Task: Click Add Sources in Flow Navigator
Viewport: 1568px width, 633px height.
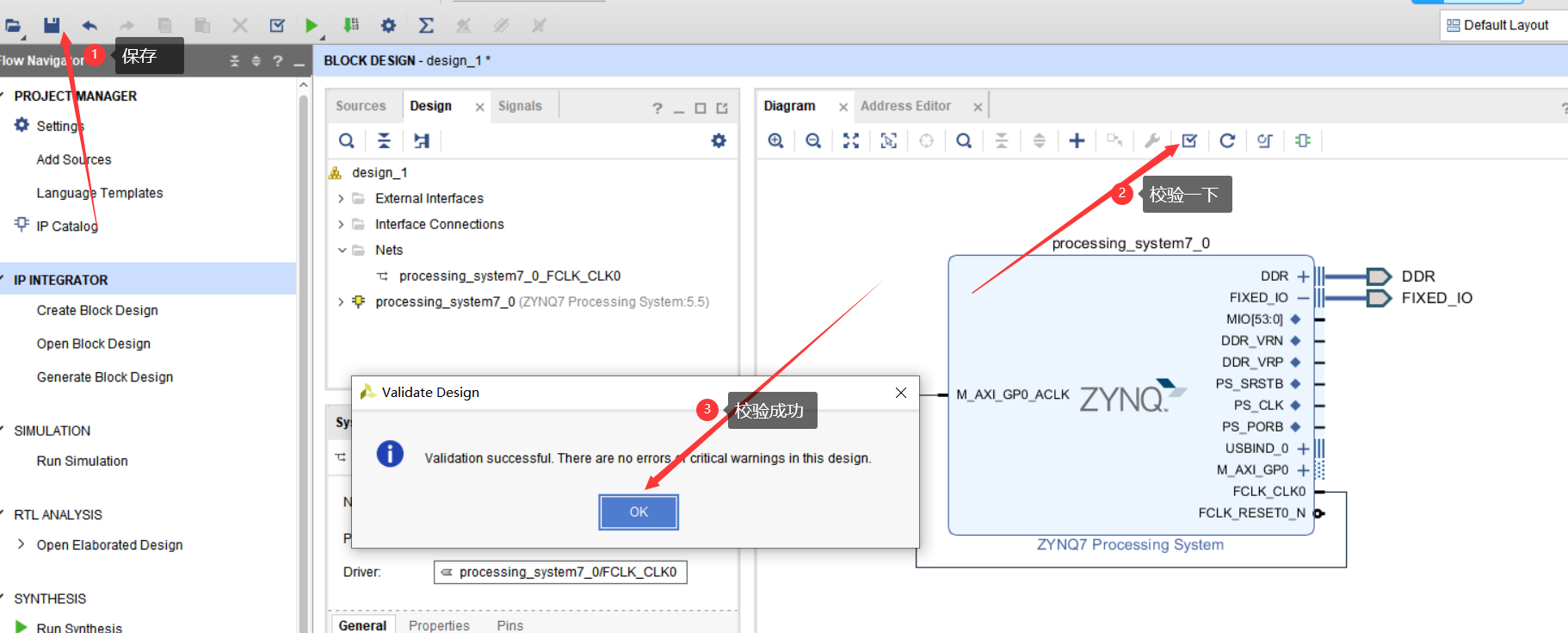Action: pos(74,159)
